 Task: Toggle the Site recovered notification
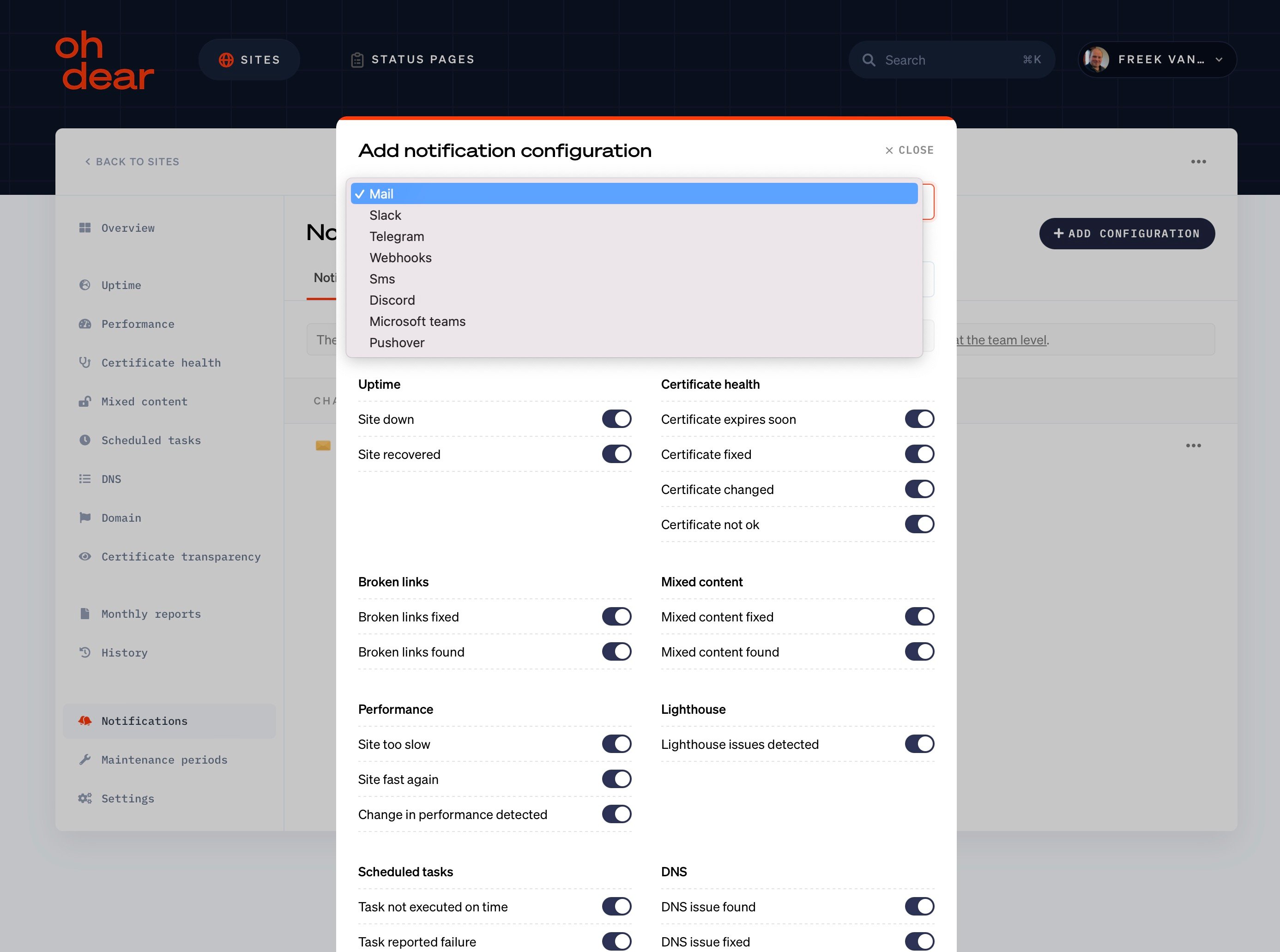[x=616, y=454]
